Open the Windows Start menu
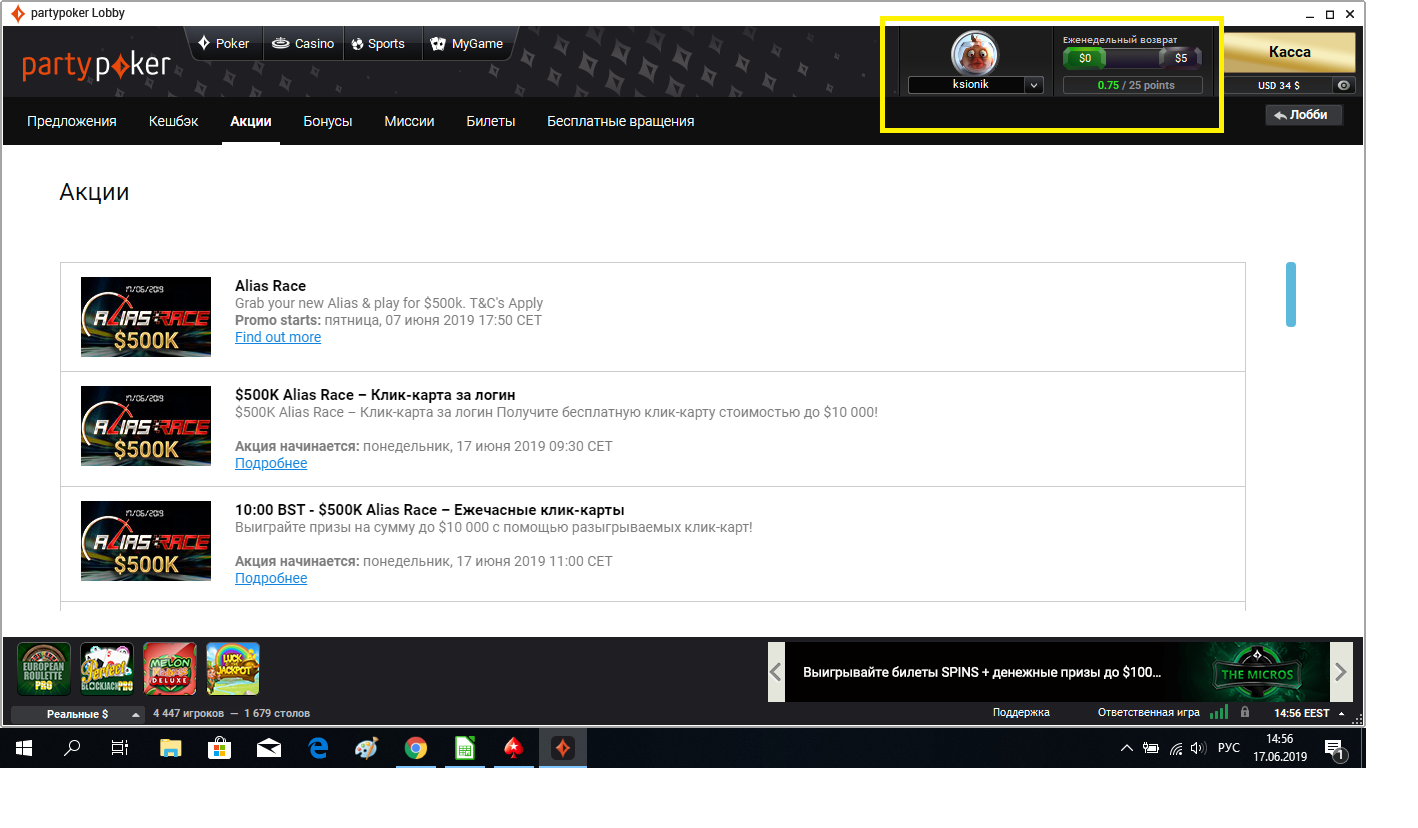Image resolution: width=1418 pixels, height=828 pixels. click(24, 748)
